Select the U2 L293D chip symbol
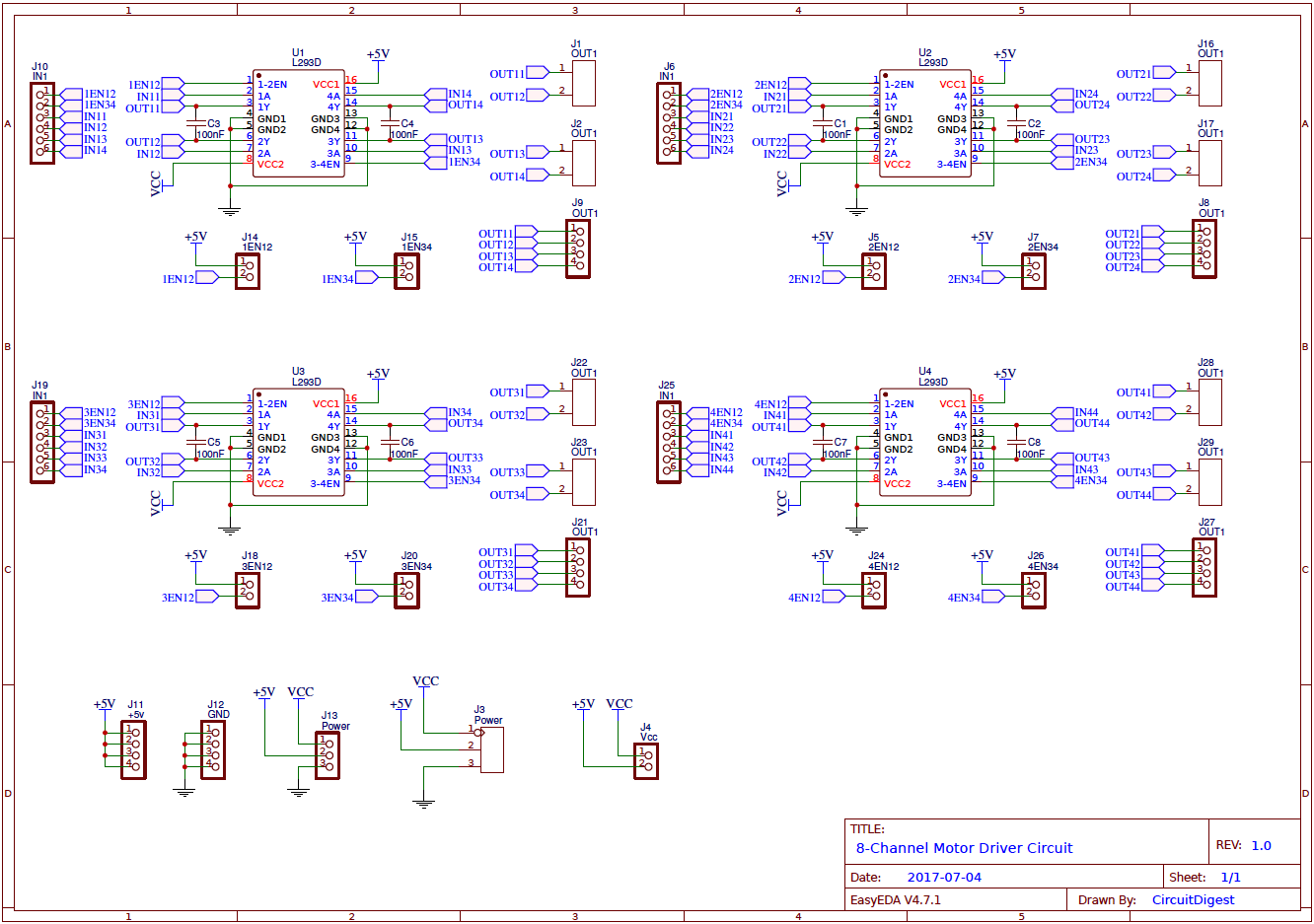Viewport: 1314px width, 924px height. point(925,123)
